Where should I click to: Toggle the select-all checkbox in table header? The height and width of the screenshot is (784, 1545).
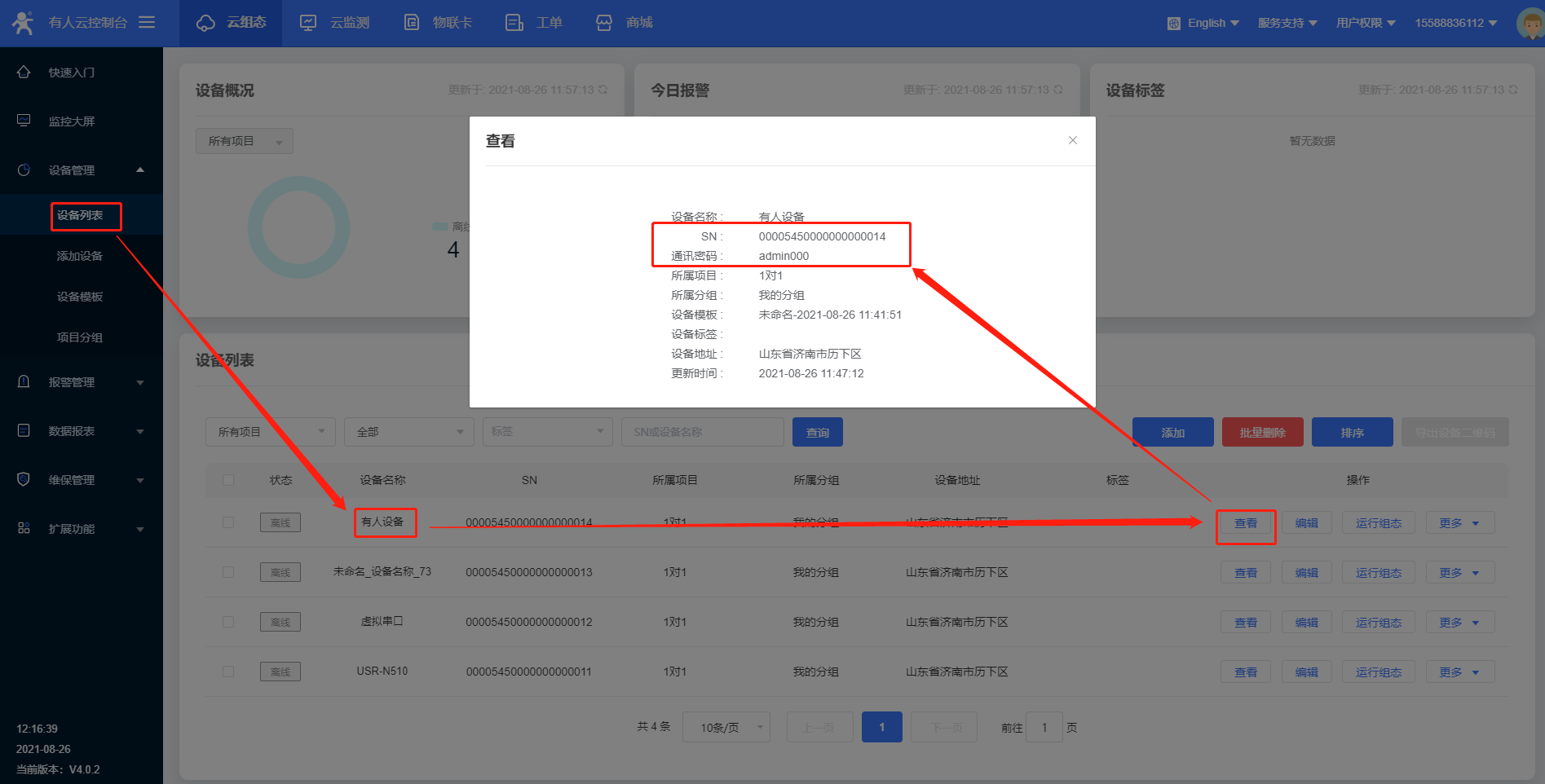228,480
